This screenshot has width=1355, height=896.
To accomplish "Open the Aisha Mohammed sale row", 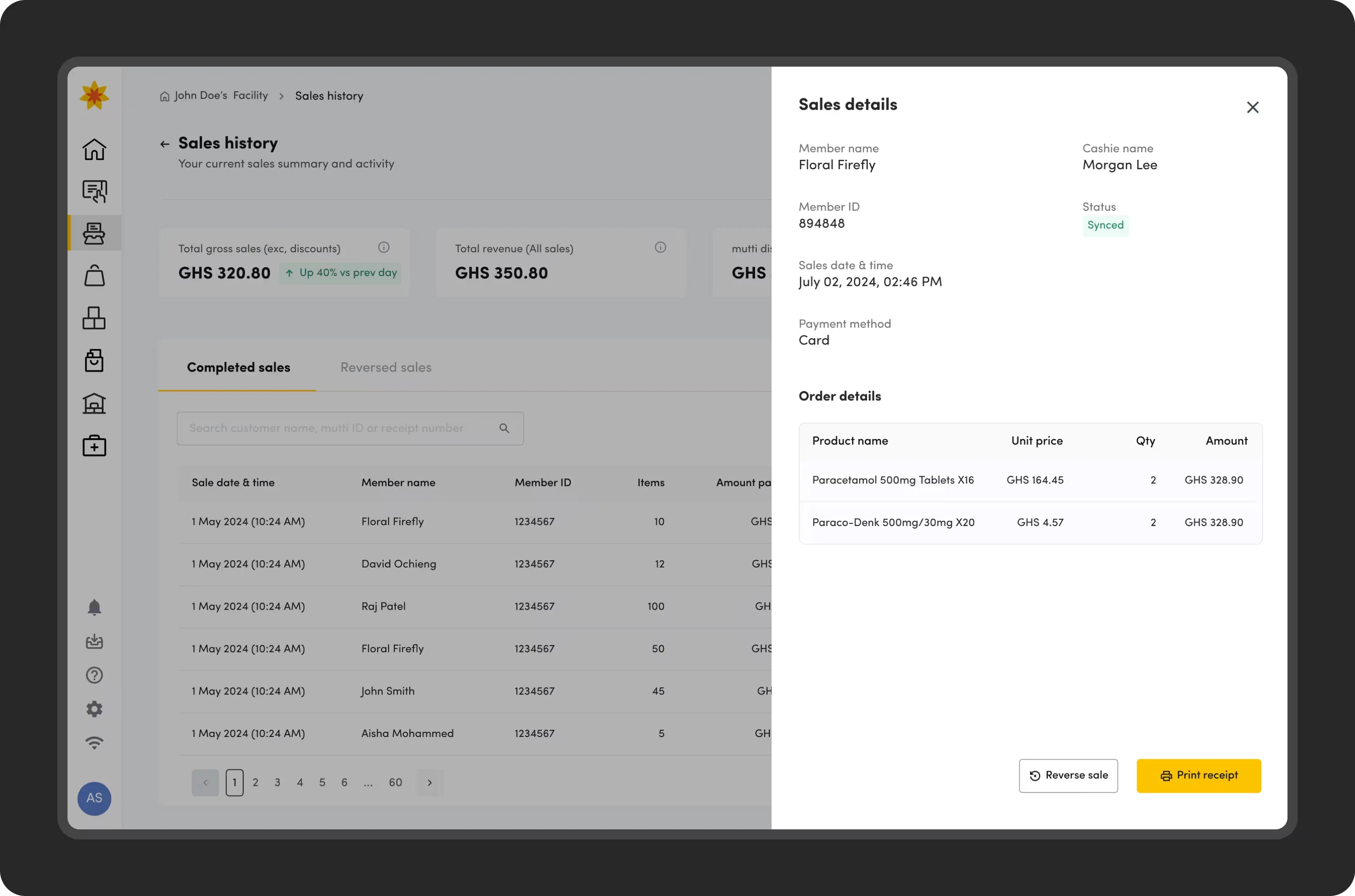I will point(475,734).
